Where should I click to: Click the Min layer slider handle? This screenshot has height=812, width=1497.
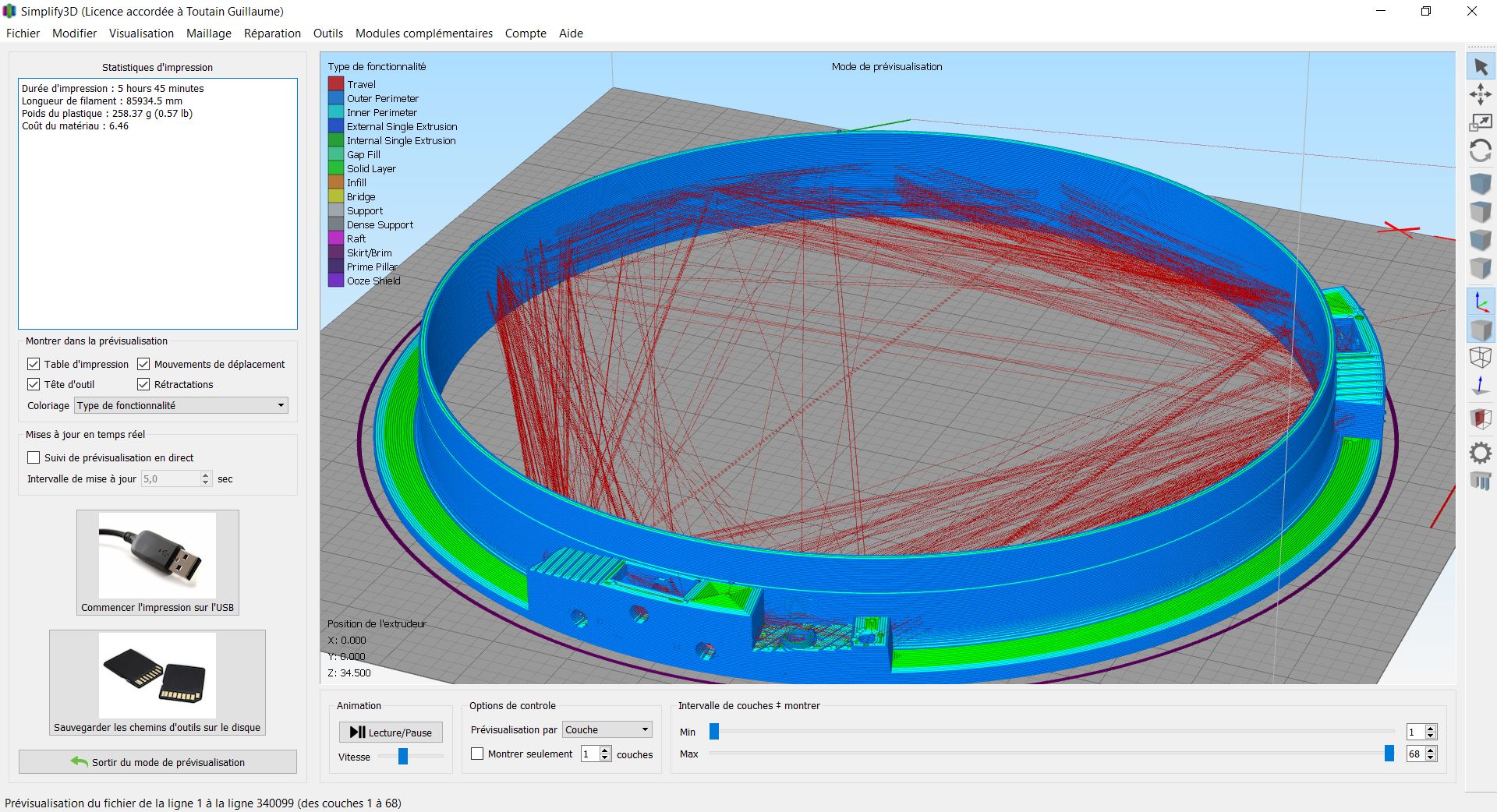[713, 731]
